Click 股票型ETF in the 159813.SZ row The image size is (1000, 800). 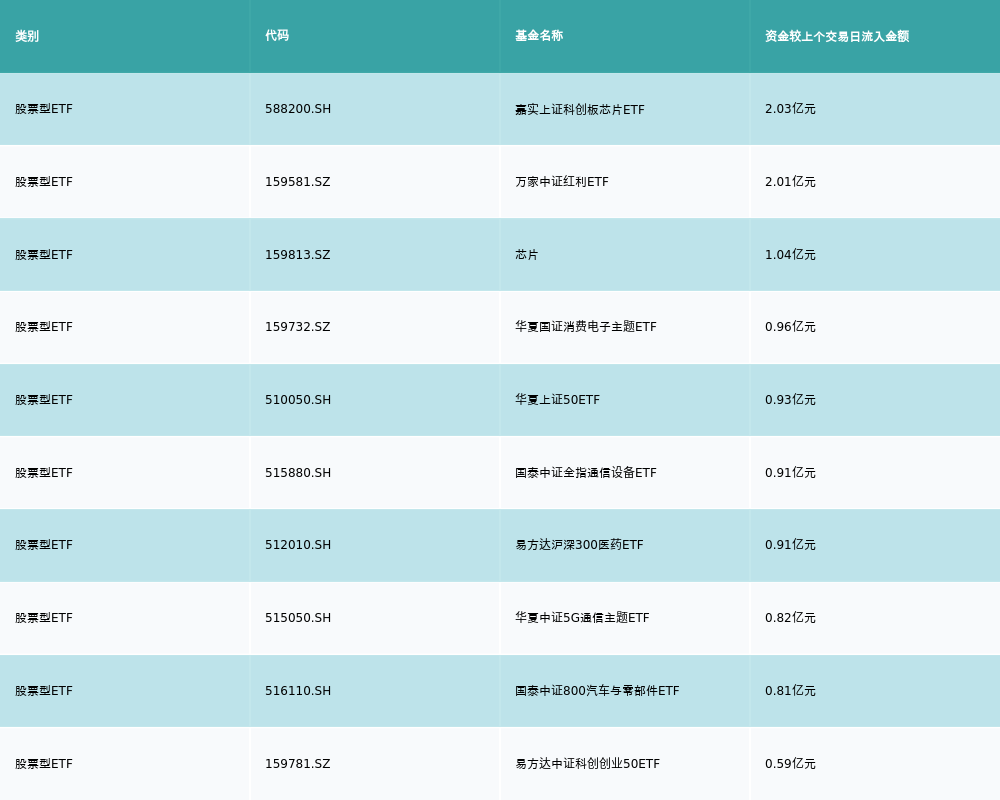(x=44, y=255)
